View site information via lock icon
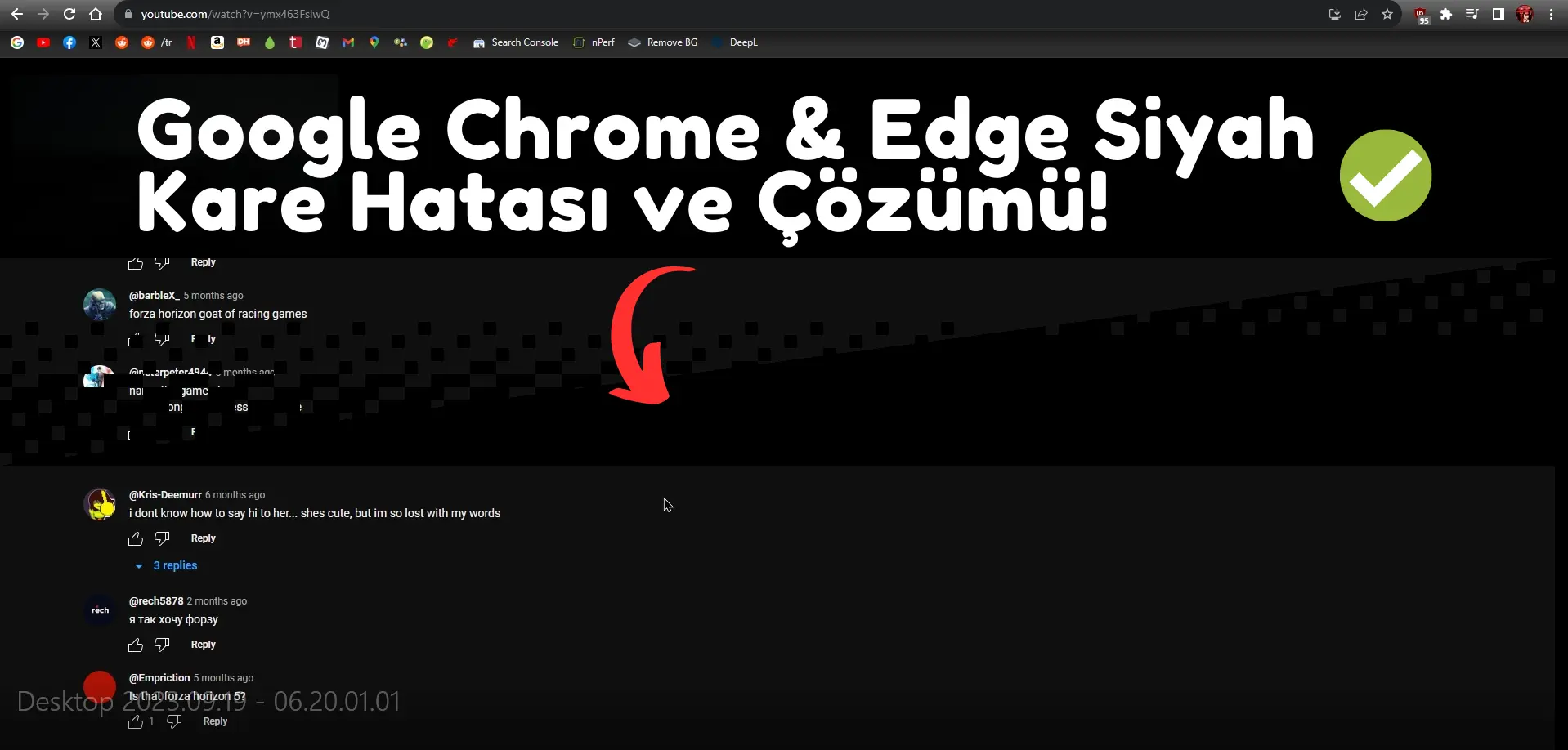 click(x=127, y=14)
